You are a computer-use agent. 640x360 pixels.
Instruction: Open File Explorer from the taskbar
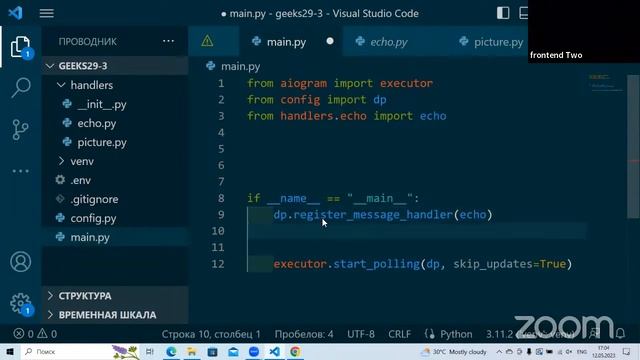pyautogui.click(x=191, y=351)
